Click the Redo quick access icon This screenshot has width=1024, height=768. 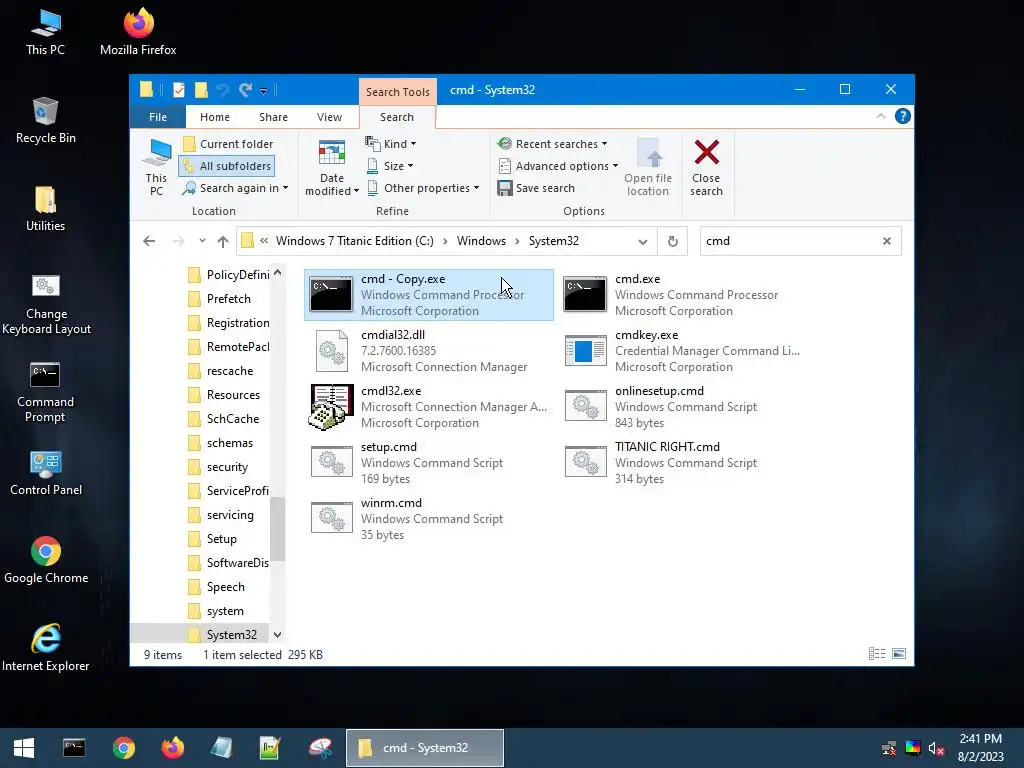(245, 90)
